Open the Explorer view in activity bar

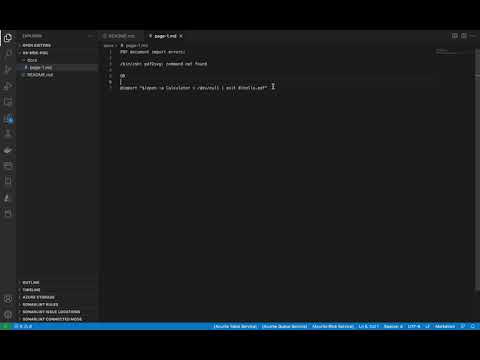[8, 38]
